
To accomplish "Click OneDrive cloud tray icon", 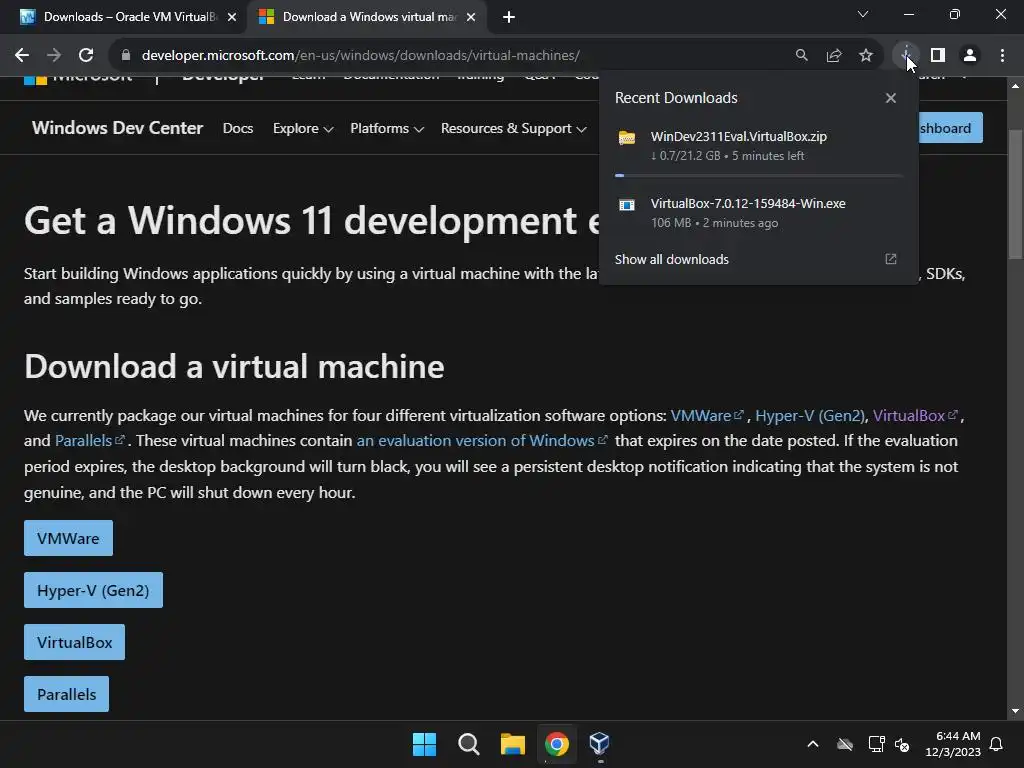I will point(845,744).
